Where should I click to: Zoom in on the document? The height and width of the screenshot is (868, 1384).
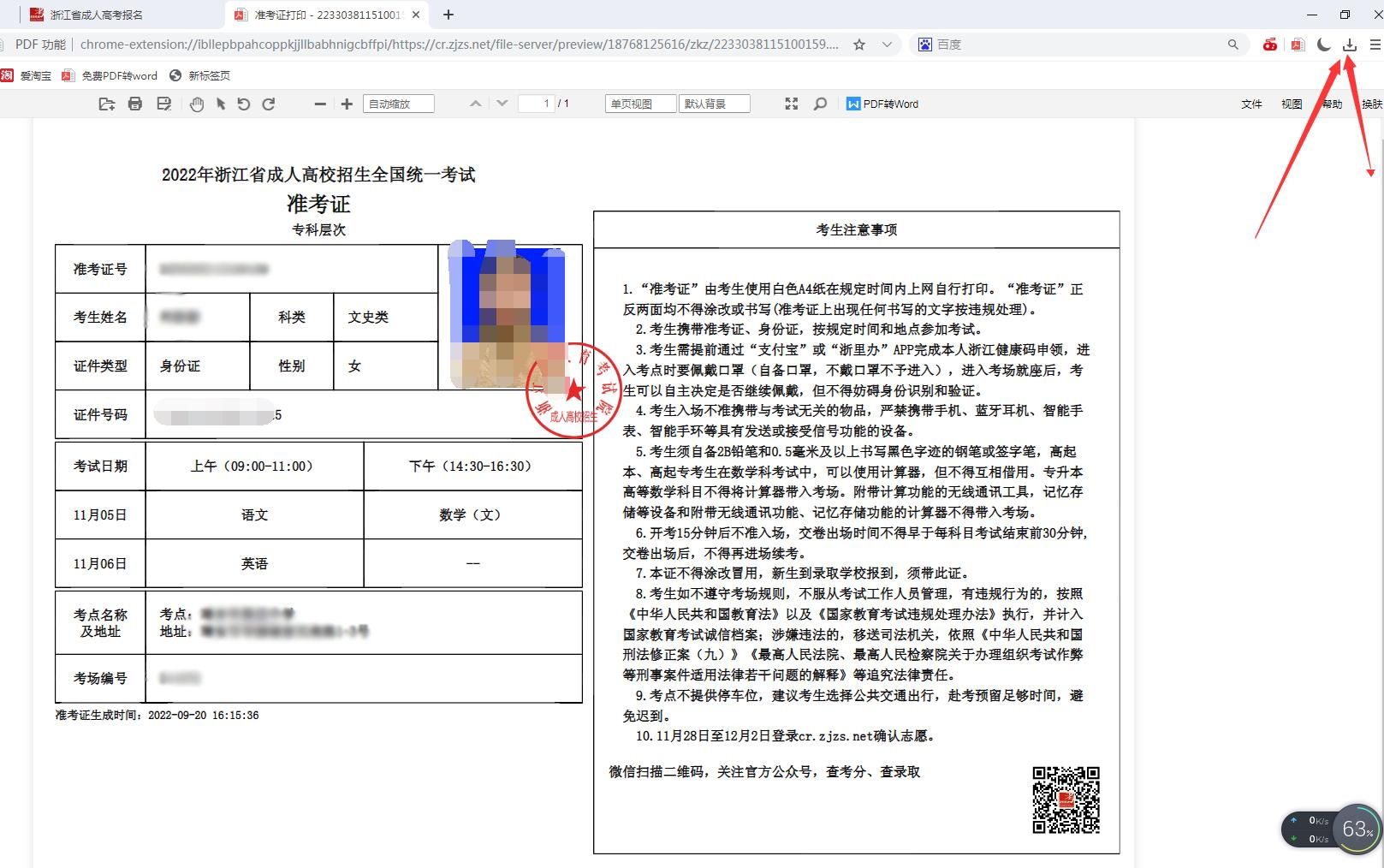(x=346, y=103)
